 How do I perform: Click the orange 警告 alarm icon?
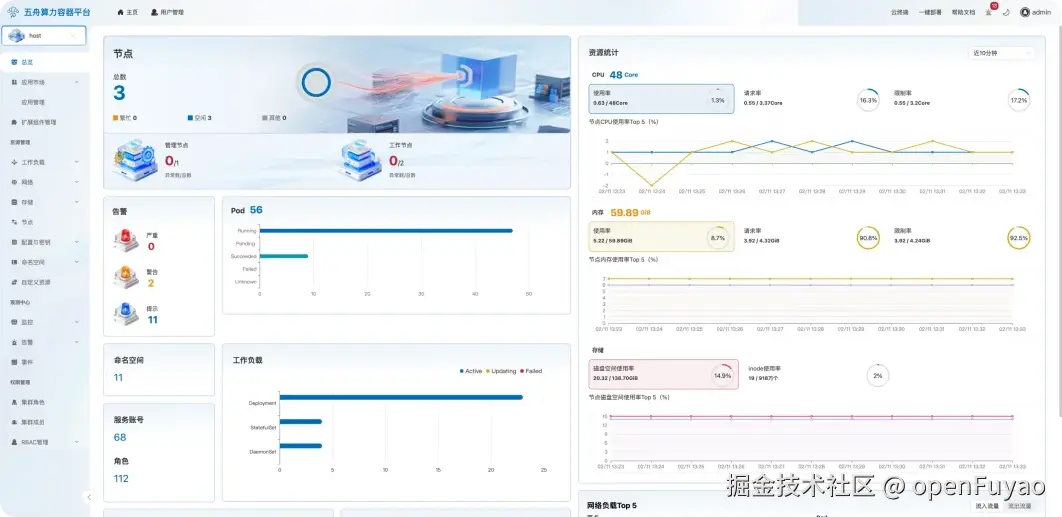click(x=125, y=277)
